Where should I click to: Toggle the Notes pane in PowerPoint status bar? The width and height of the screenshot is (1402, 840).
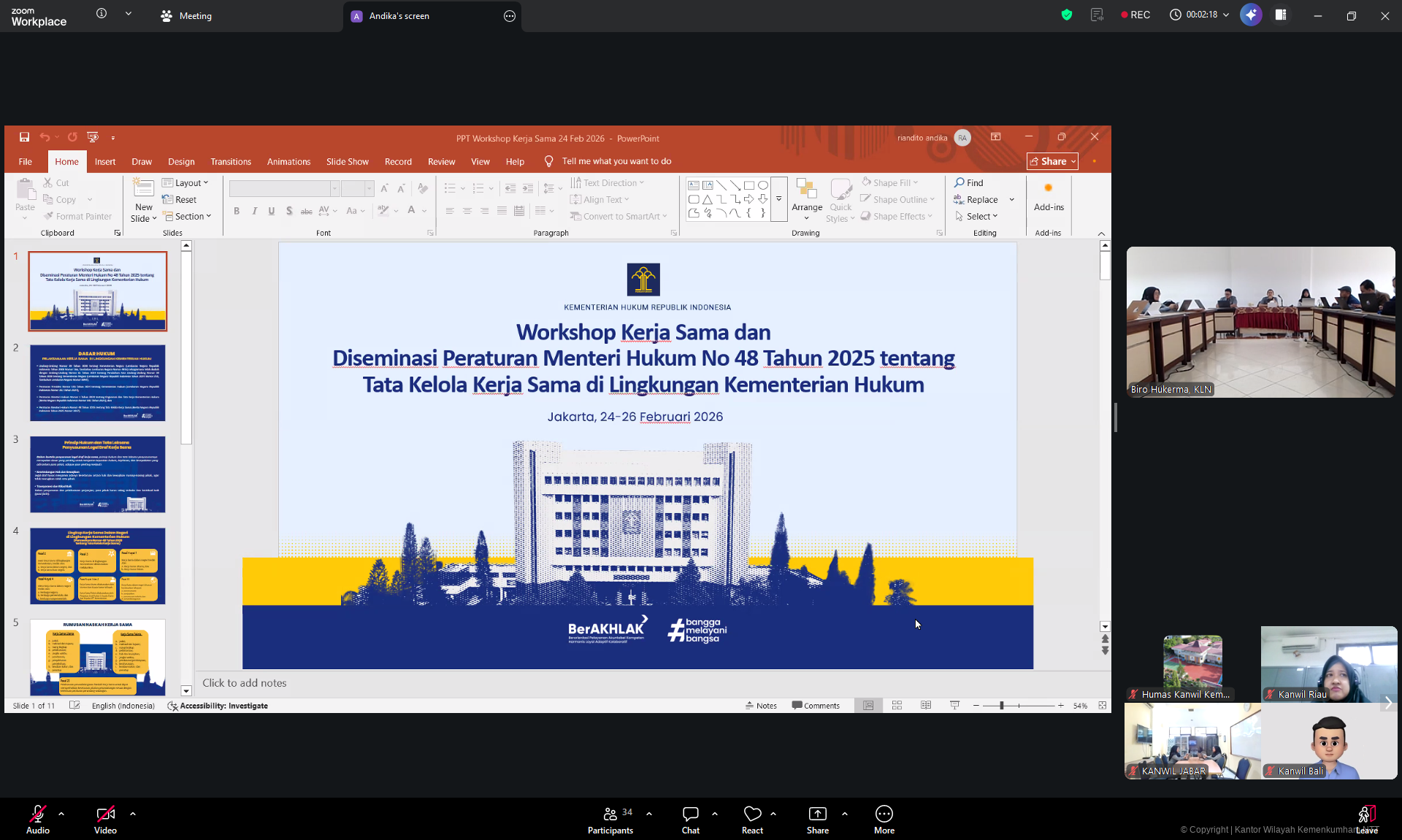click(761, 706)
